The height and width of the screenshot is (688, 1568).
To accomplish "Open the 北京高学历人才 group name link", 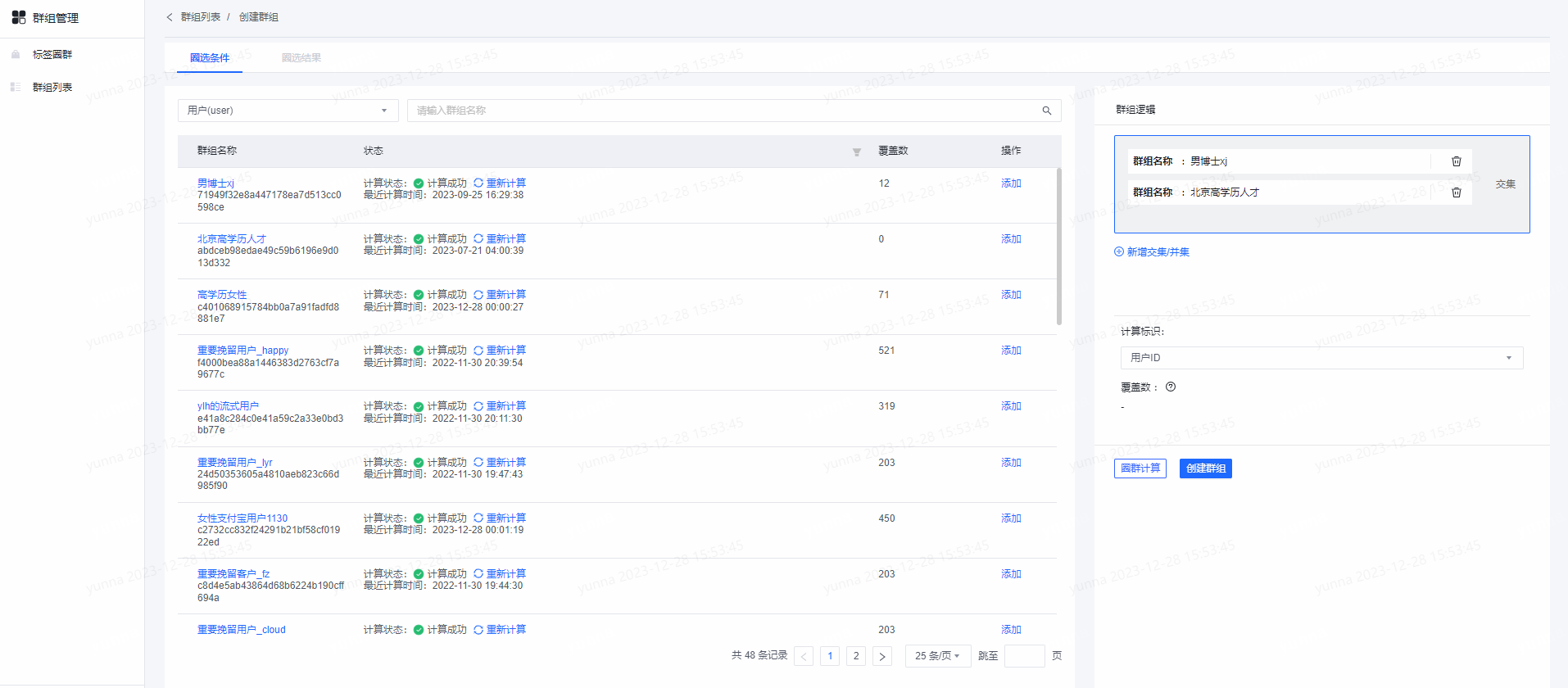I will coord(232,239).
